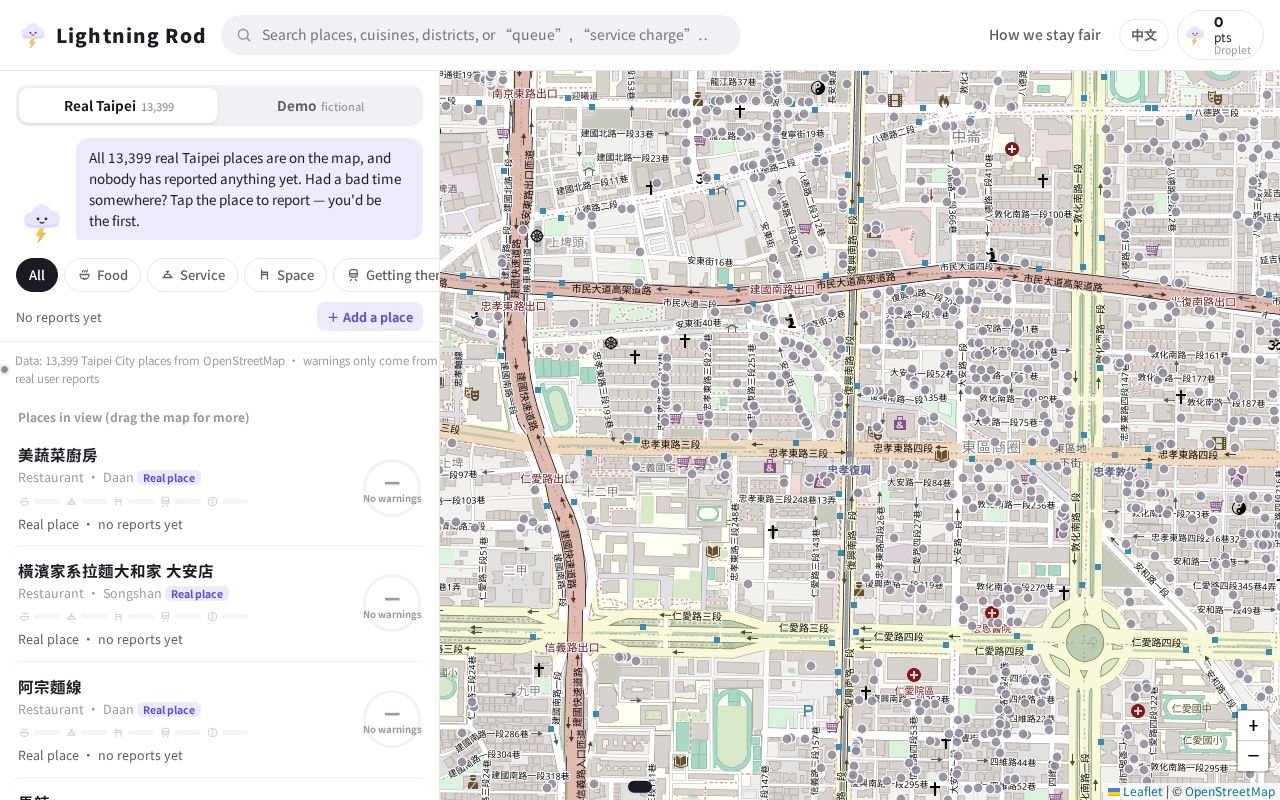Click the food bowl icon on 美蔬菜廚房 card
The width and height of the screenshot is (1280, 800).
(24, 501)
